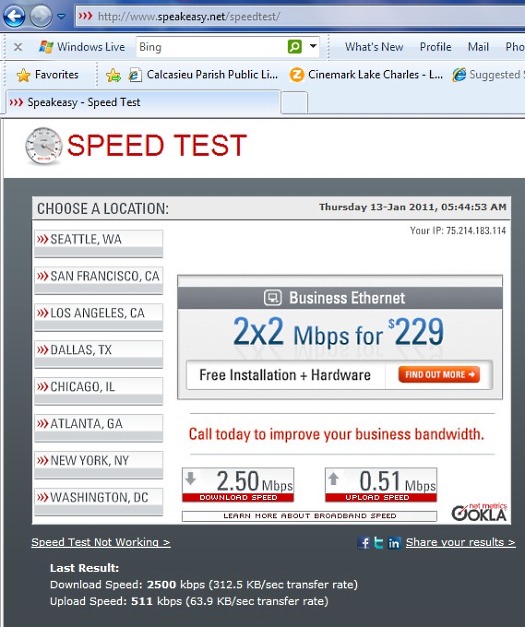Expand the Bing search options dropdown

click(x=313, y=46)
